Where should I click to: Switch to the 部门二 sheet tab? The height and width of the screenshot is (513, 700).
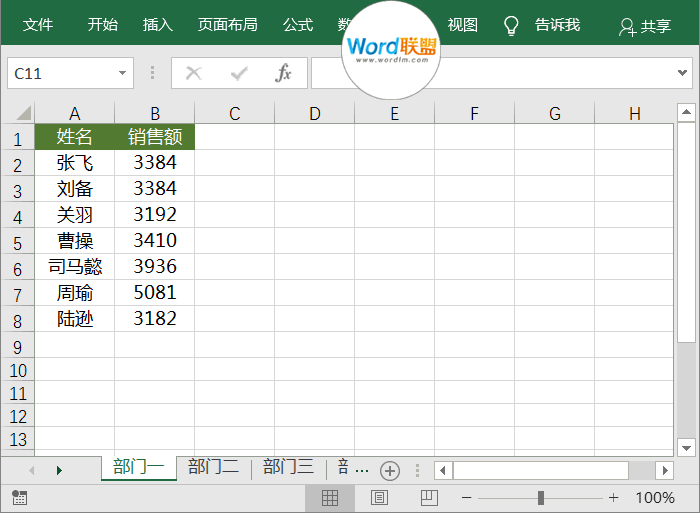click(213, 467)
